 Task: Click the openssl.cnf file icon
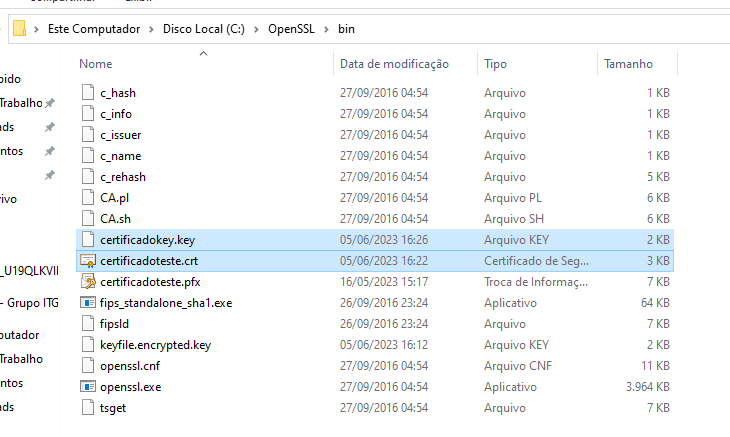point(88,365)
